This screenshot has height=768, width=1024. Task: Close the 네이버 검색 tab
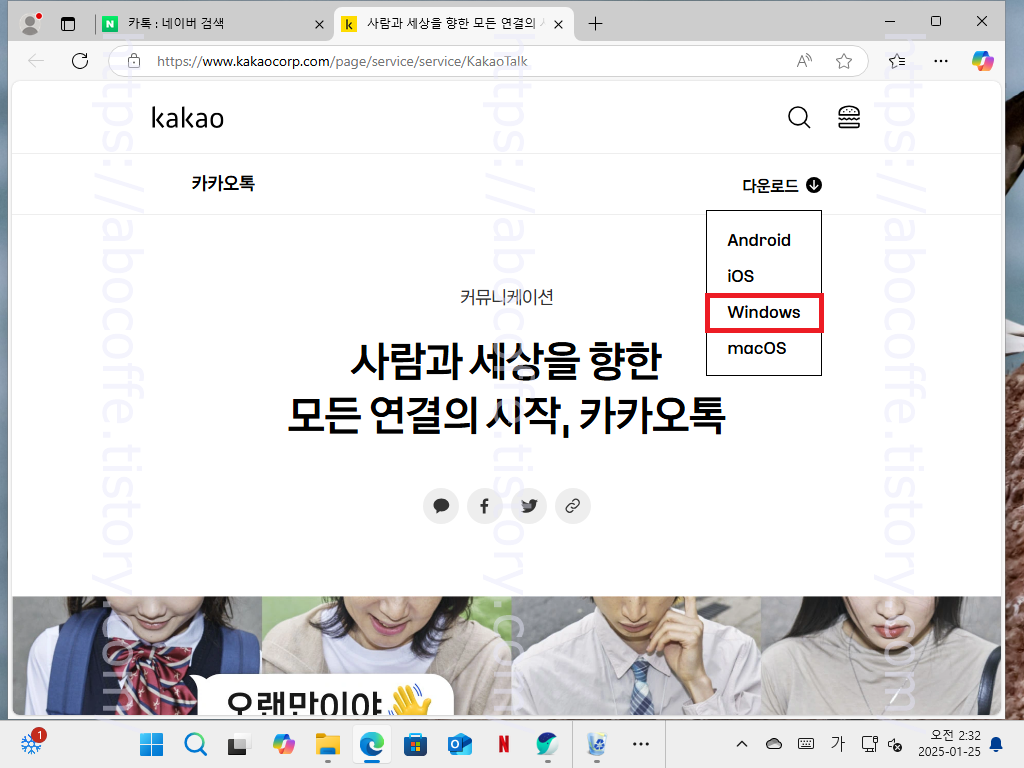(x=319, y=25)
